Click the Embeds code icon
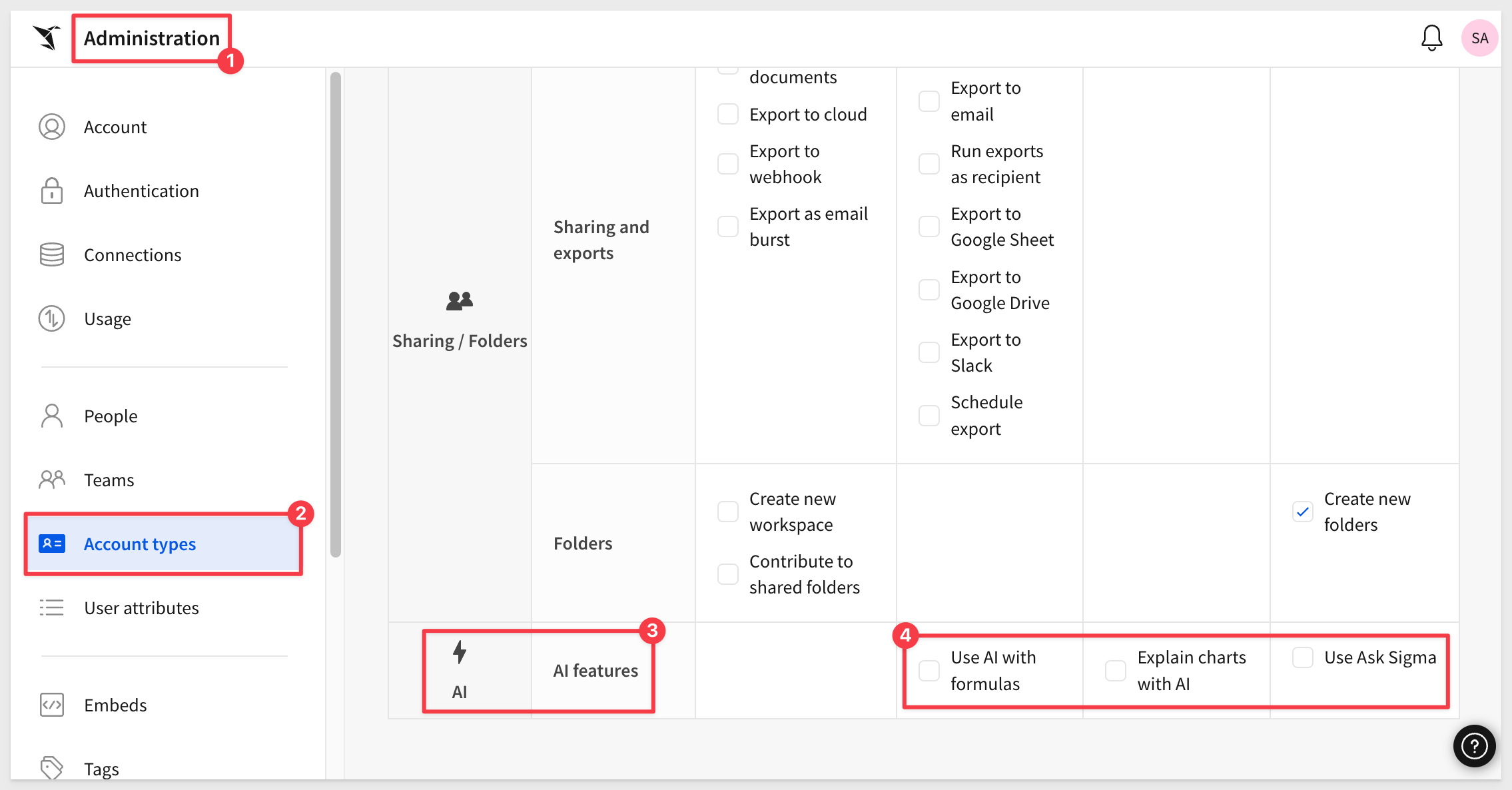The height and width of the screenshot is (790, 1512). pos(52,705)
